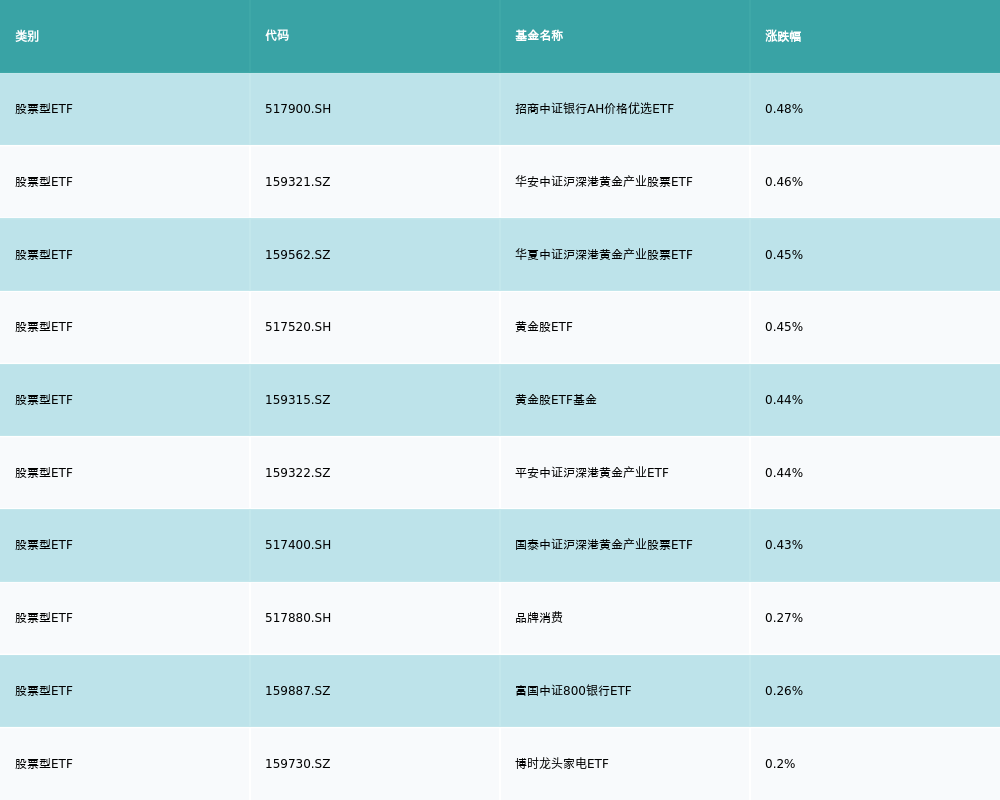Click fund name 招商中证银行AH价格优选ETF
The height and width of the screenshot is (800, 1000).
[594, 108]
